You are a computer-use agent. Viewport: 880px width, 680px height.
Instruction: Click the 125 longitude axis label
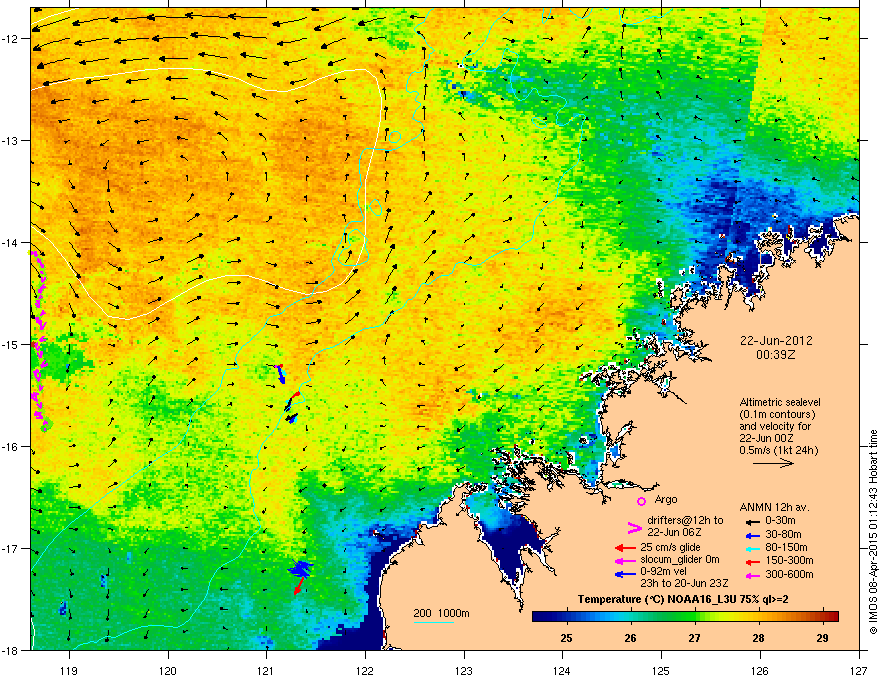661,670
